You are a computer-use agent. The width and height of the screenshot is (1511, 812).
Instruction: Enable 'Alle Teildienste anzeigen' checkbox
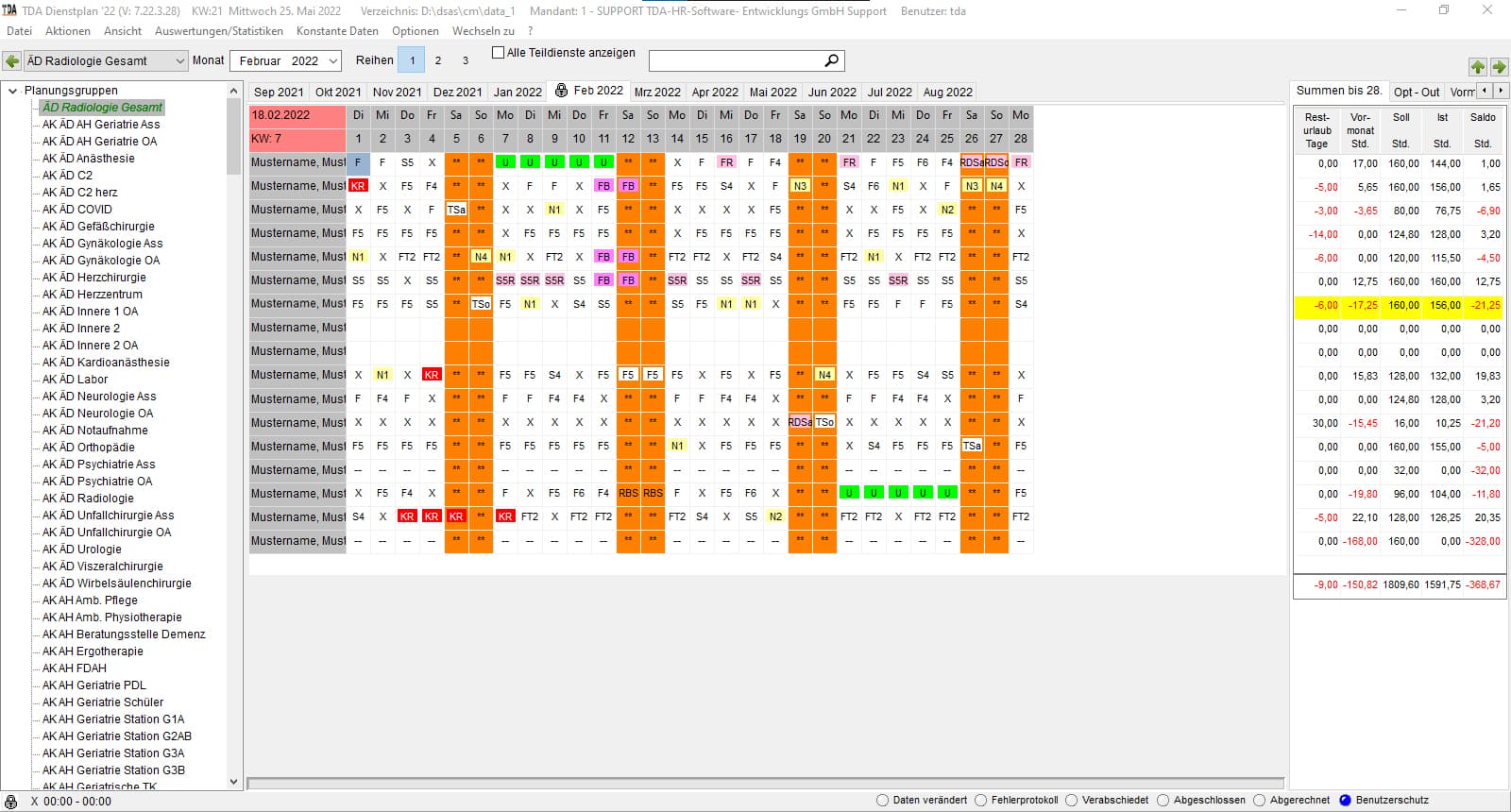[499, 53]
